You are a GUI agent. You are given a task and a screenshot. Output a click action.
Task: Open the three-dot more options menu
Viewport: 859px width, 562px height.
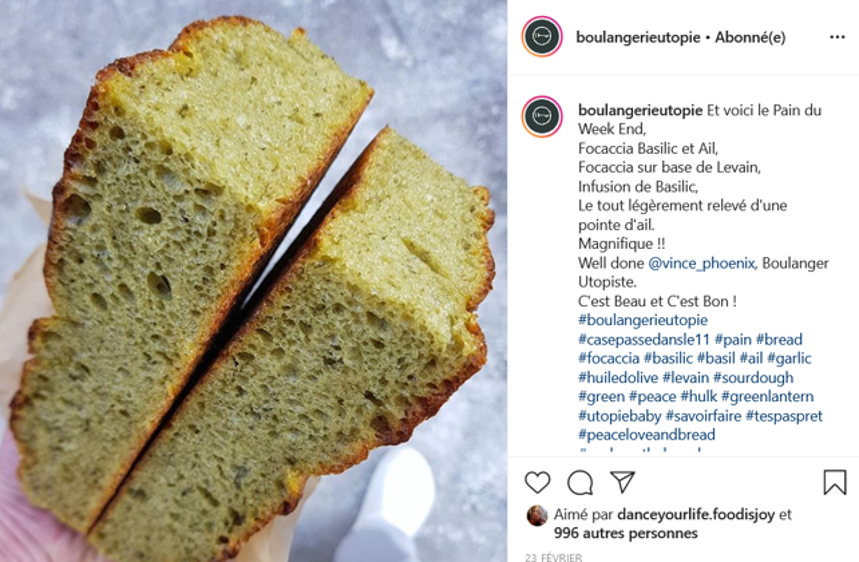tap(837, 37)
